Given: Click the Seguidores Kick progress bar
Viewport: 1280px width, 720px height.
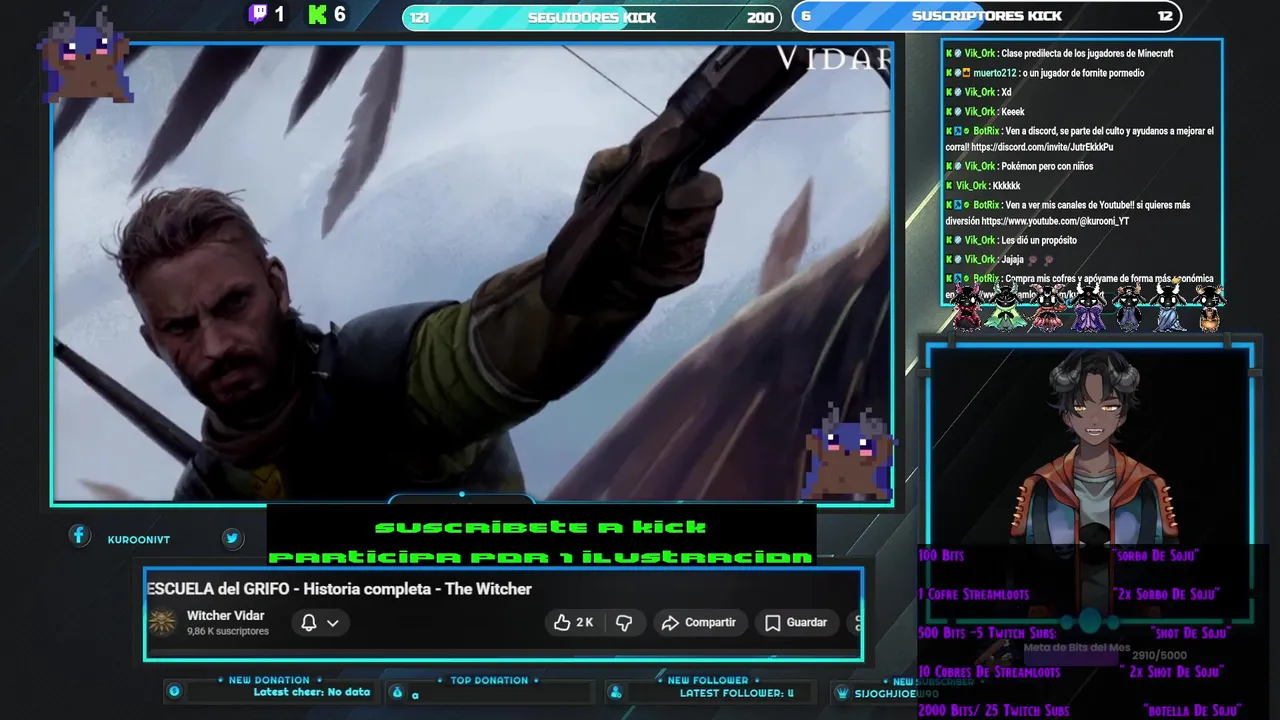Looking at the screenshot, I should pos(591,17).
